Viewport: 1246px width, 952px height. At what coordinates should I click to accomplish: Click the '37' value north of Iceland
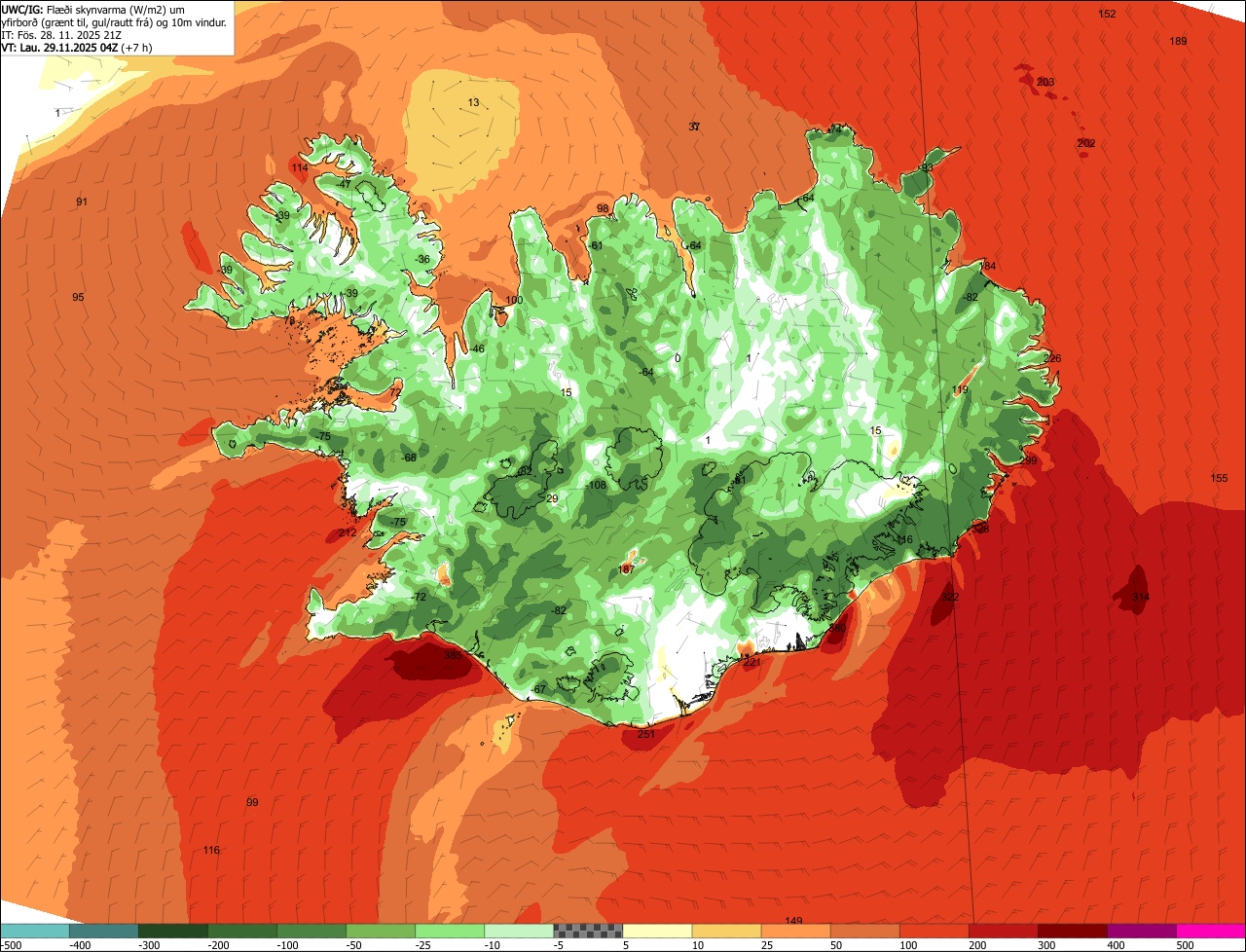pos(694,127)
